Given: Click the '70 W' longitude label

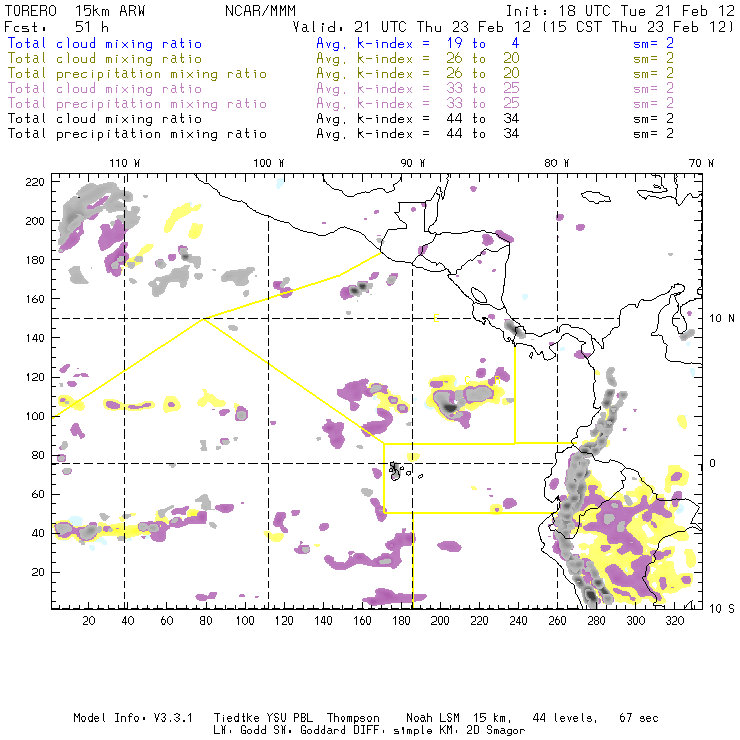Looking at the screenshot, I should click(701, 163).
